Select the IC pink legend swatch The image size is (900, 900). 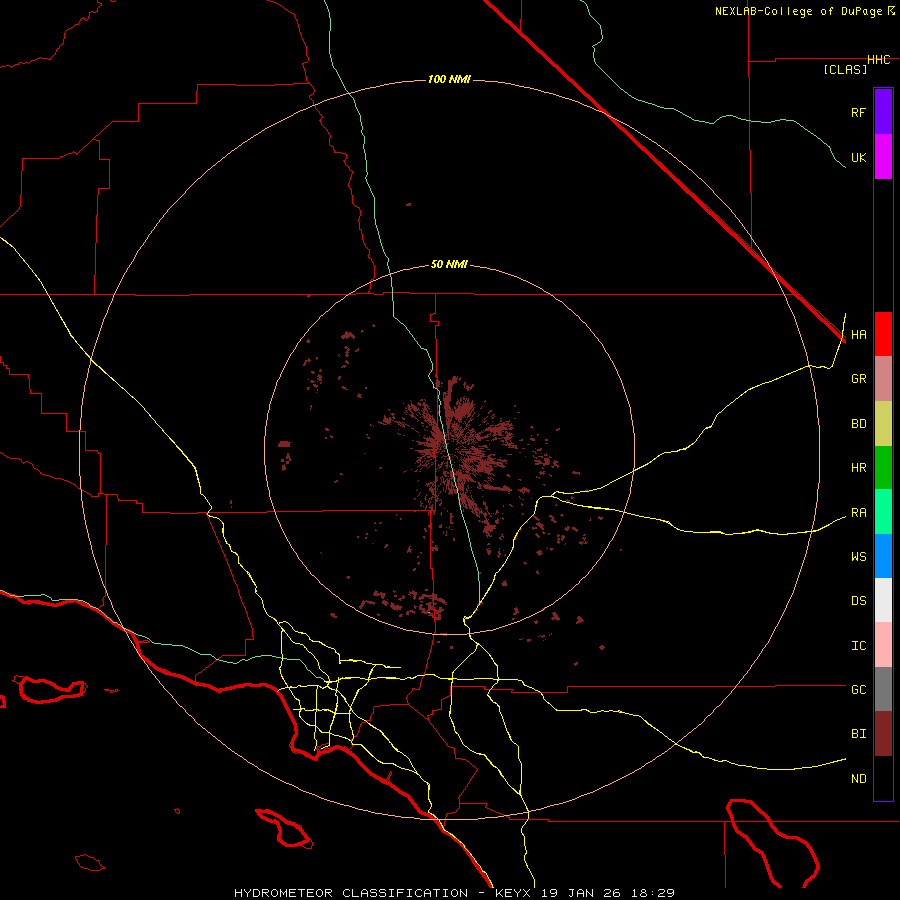(883, 645)
